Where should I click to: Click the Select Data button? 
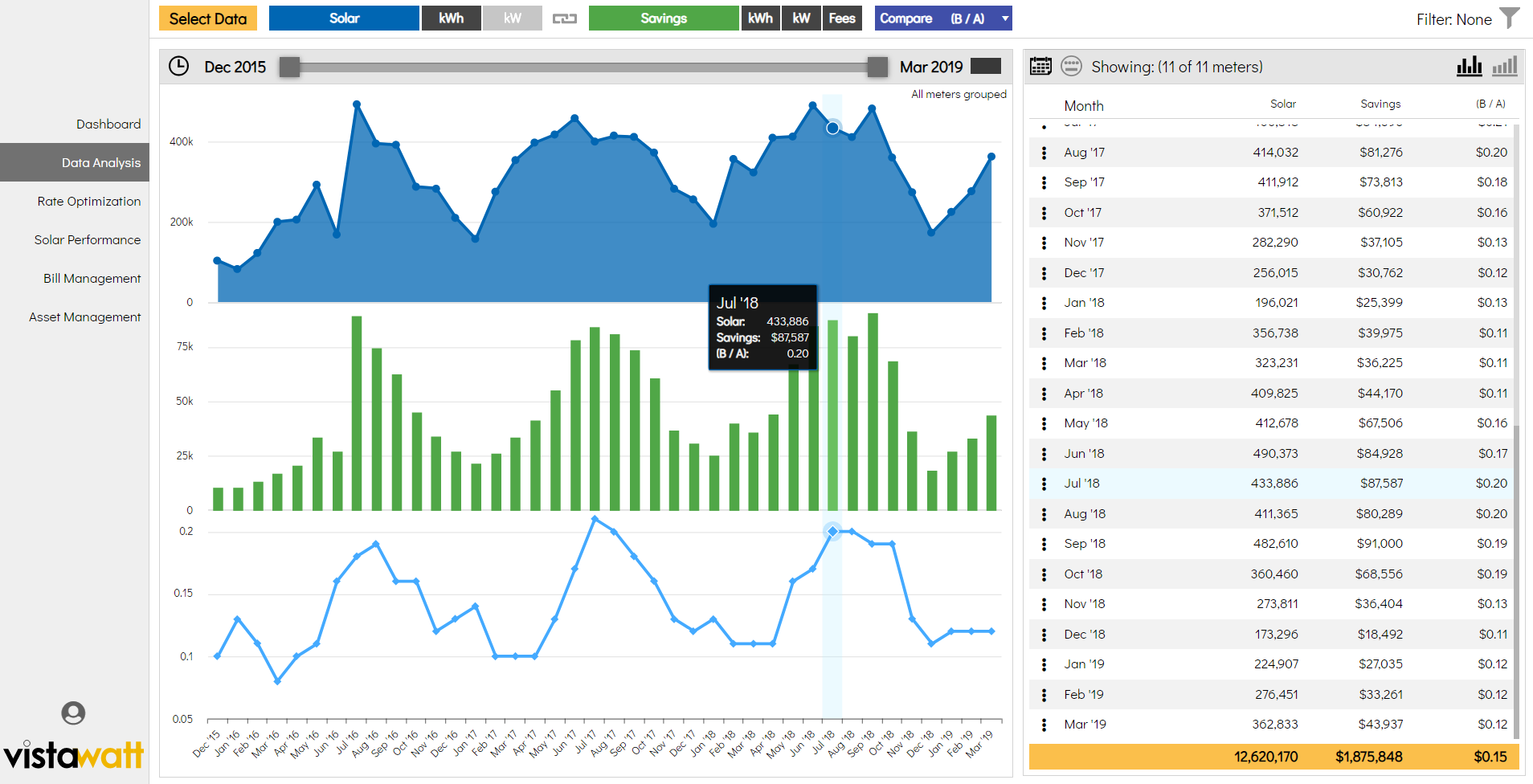(207, 18)
